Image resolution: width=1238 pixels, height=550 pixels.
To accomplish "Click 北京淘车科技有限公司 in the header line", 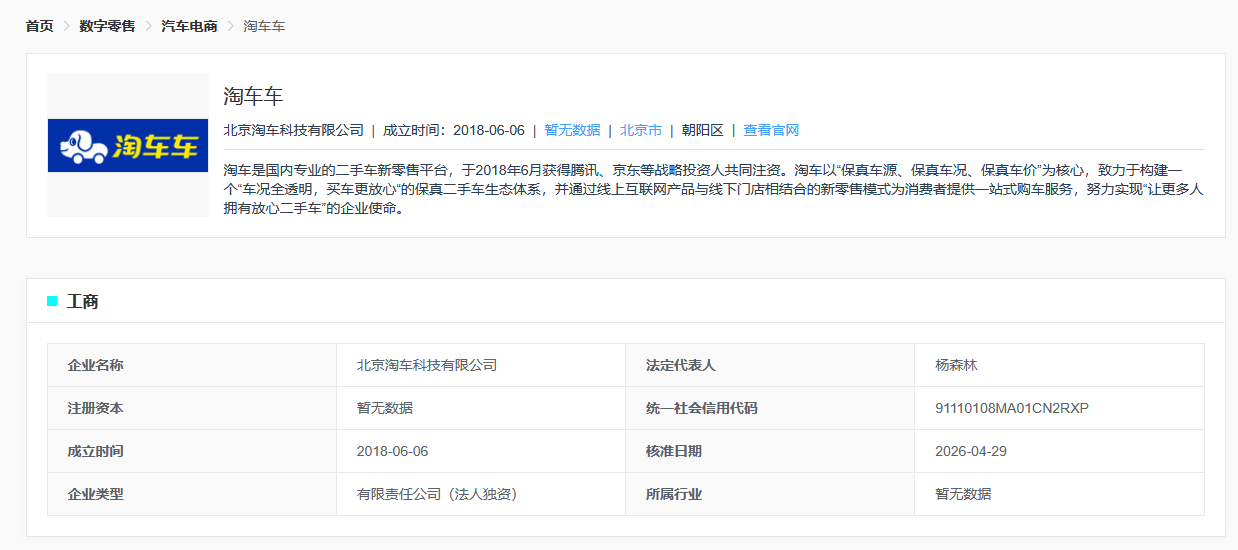I will click(x=294, y=130).
